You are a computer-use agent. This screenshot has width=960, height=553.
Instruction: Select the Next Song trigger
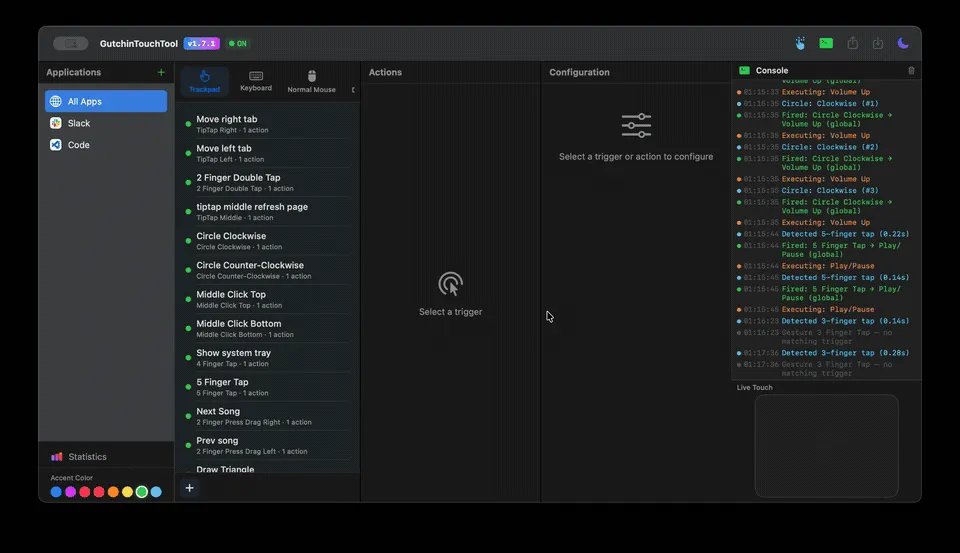[x=268, y=416]
